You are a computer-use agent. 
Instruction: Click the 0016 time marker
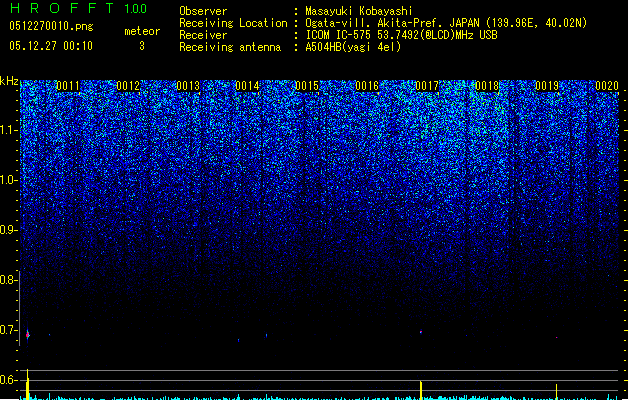[367, 86]
